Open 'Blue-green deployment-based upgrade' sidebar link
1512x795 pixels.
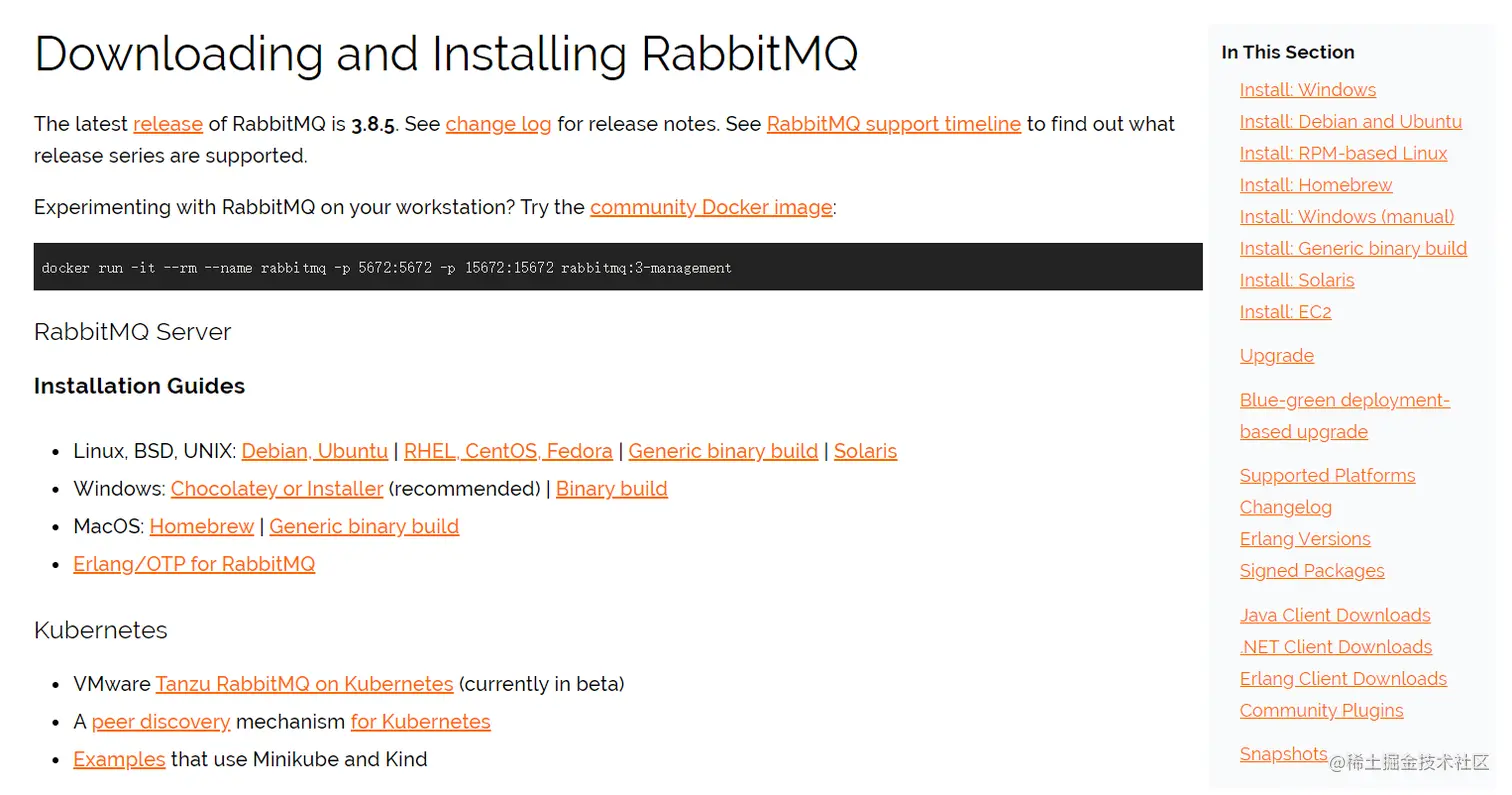coord(1345,416)
